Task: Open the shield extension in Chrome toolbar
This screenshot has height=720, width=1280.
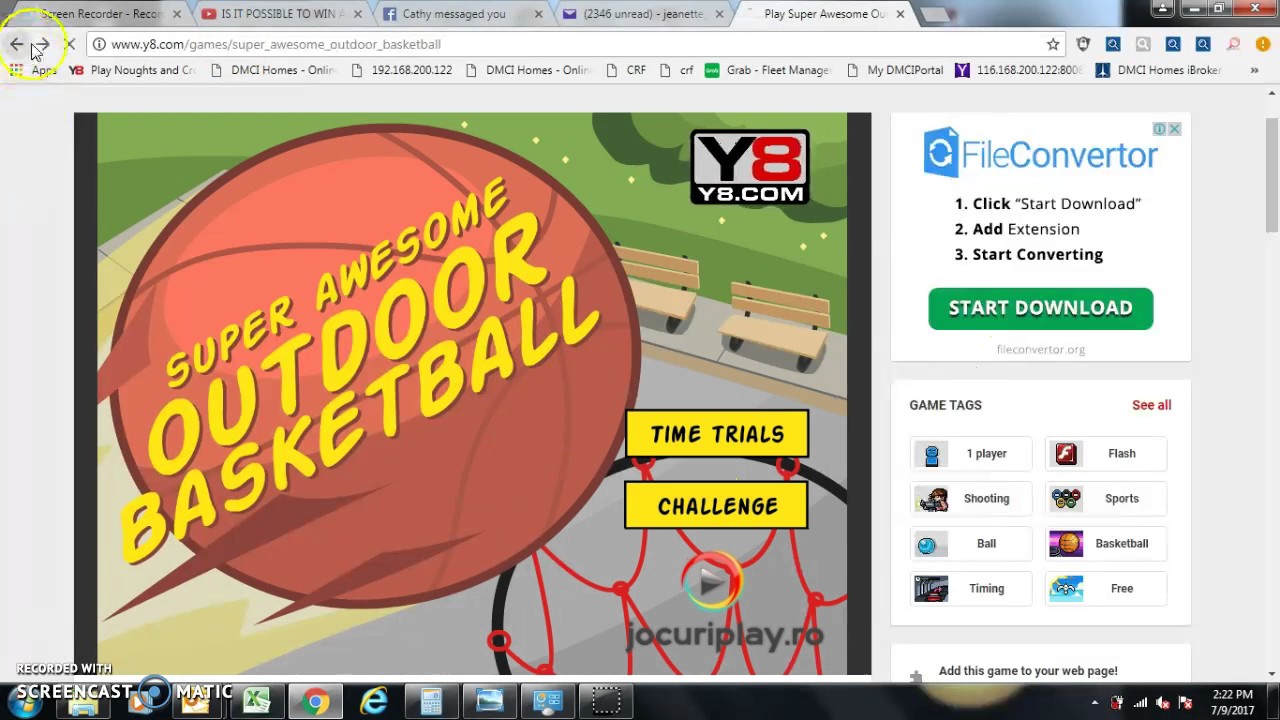Action: 1083,44
